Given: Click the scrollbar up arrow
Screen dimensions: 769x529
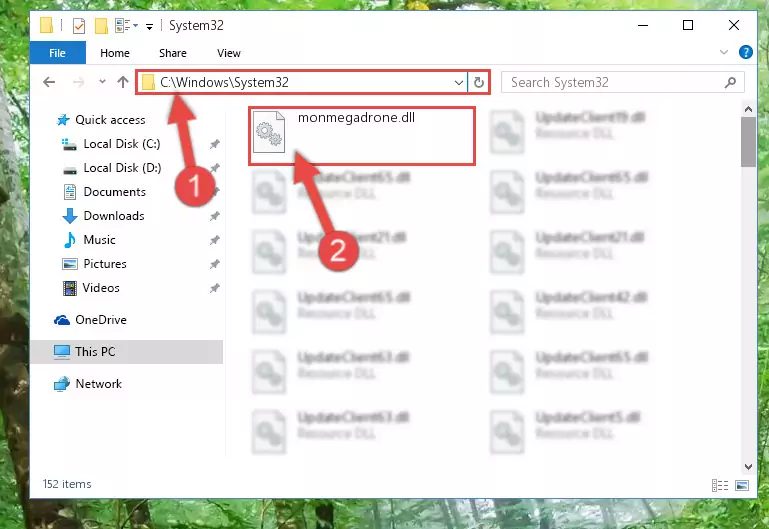Looking at the screenshot, I should (748, 109).
